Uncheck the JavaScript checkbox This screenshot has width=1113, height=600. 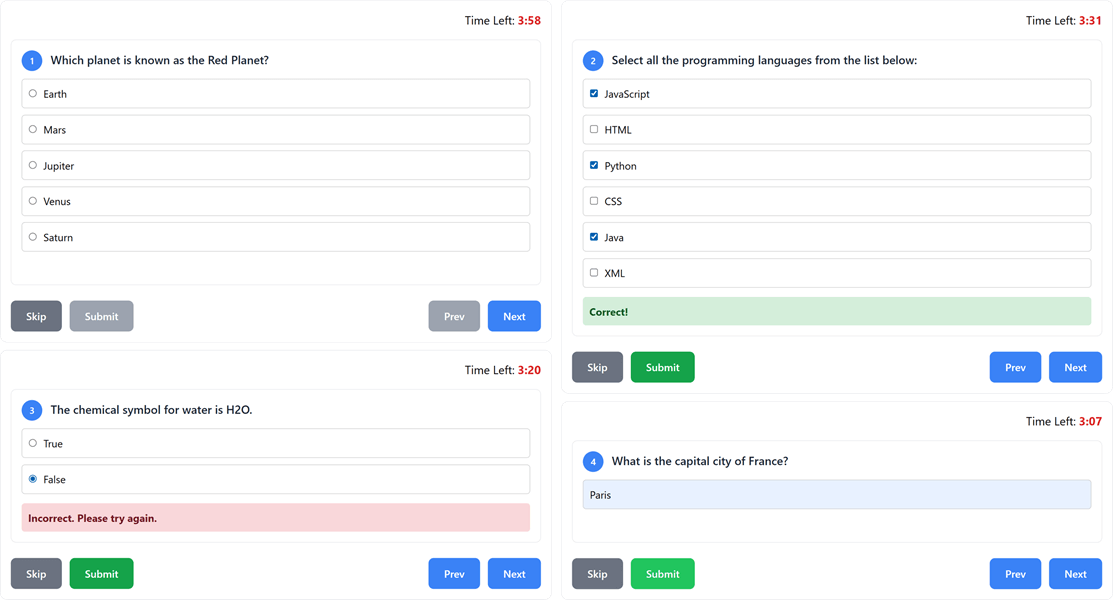point(594,94)
